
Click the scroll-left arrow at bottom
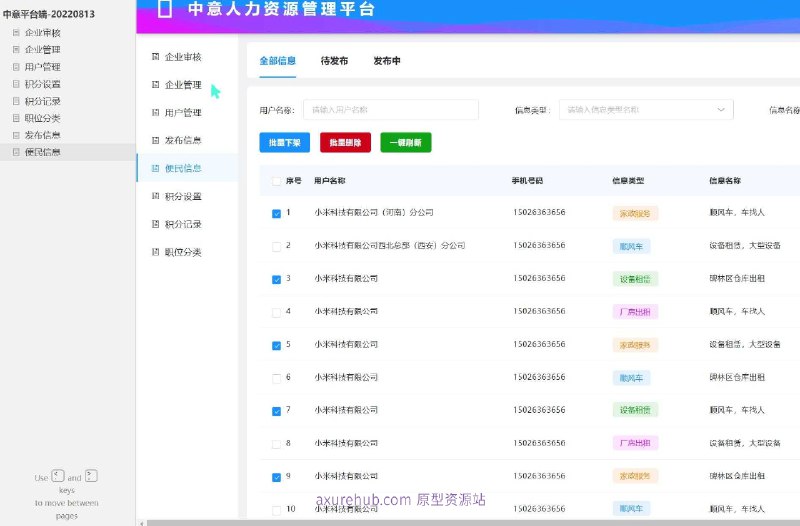click(x=142, y=523)
